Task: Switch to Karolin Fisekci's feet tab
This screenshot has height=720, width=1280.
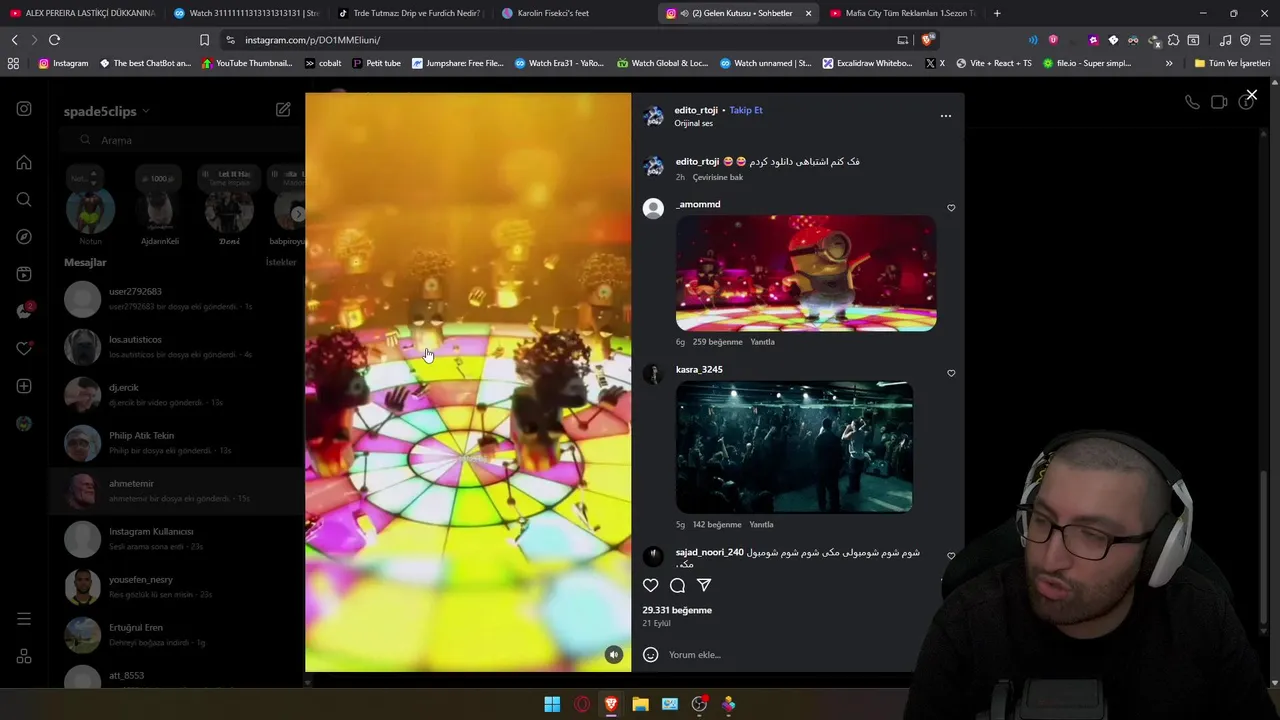Action: coord(573,13)
